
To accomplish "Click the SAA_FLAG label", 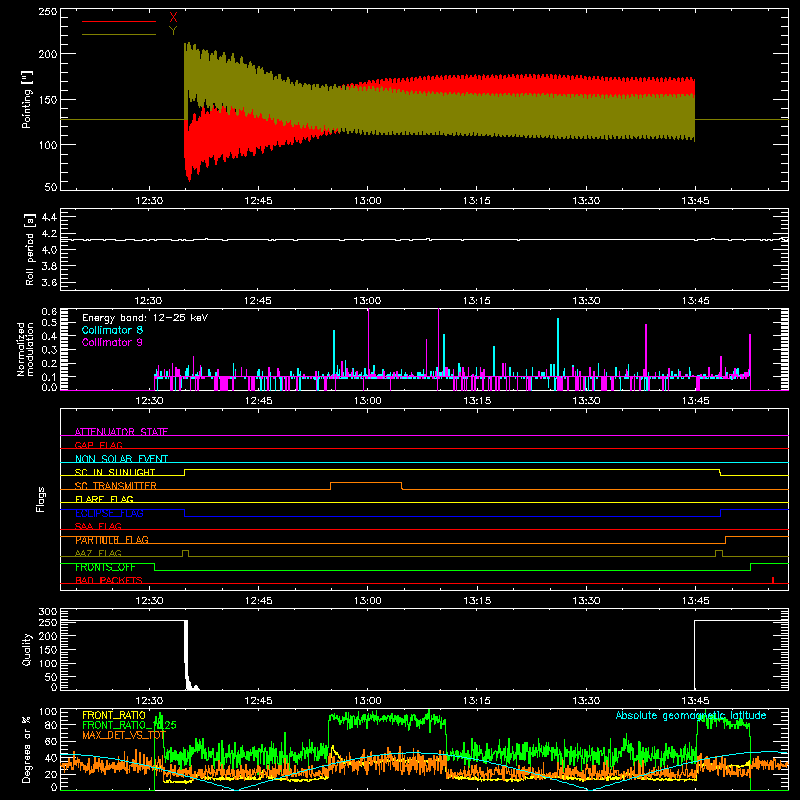I will pos(98,526).
